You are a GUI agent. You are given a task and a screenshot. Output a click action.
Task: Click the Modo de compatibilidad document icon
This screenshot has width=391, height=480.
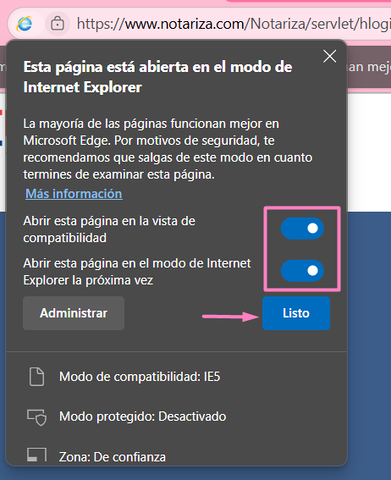36,377
